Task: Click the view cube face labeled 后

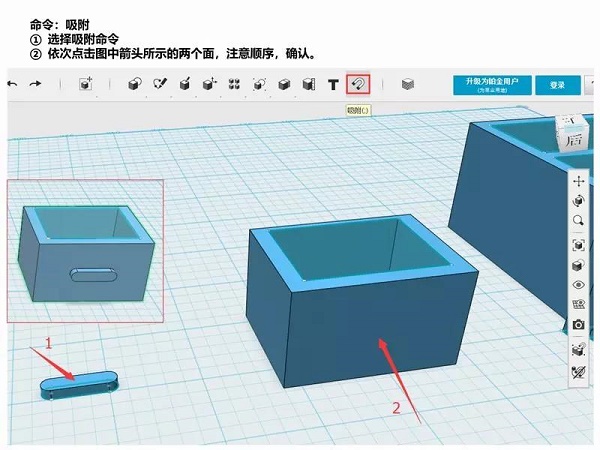Action: 574,139
